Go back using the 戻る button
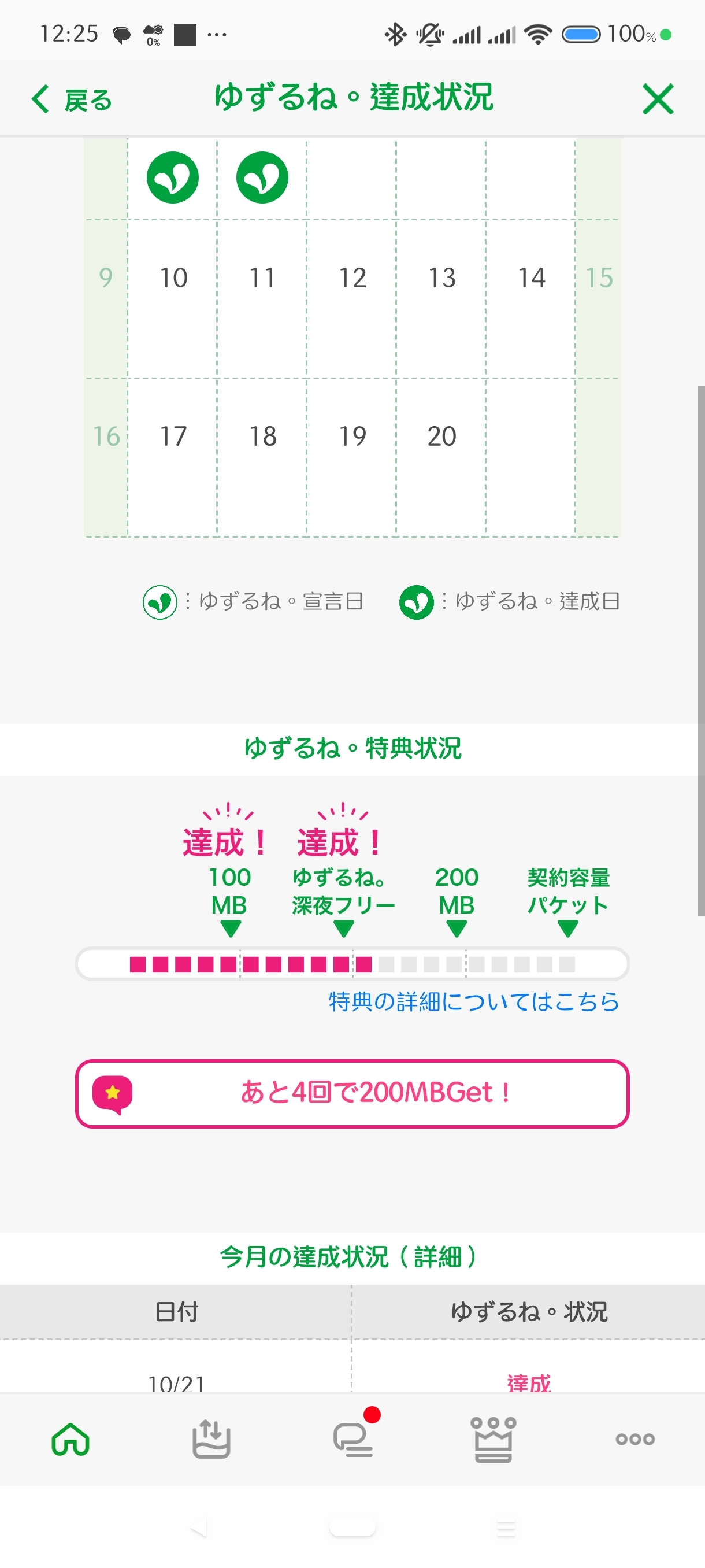705x1568 pixels. coord(72,100)
